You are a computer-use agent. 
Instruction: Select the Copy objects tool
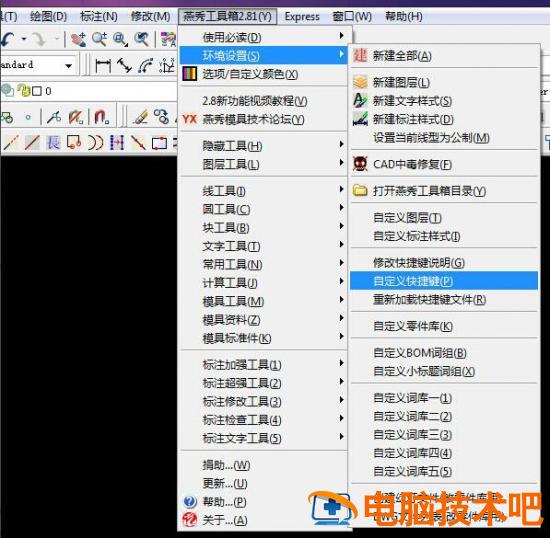pos(161,117)
